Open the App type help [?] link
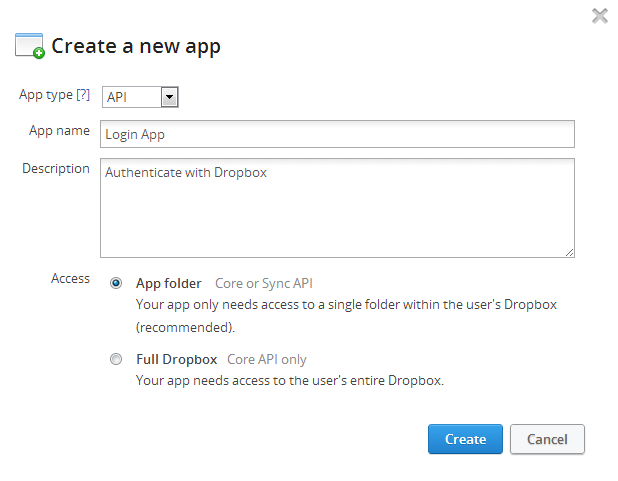The width and height of the screenshot is (618, 481). click(83, 95)
